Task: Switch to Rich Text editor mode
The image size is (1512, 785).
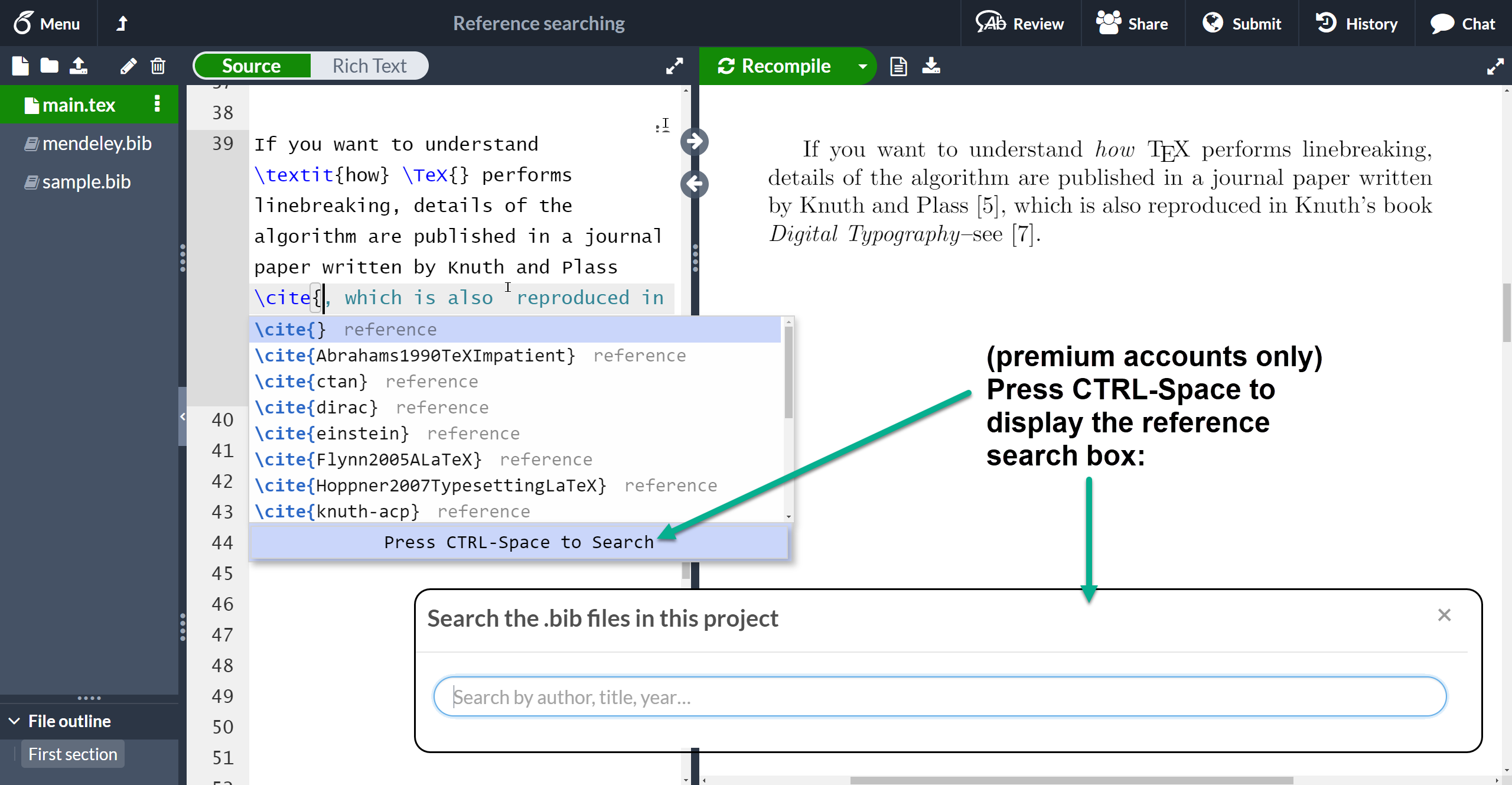Action: [x=370, y=66]
